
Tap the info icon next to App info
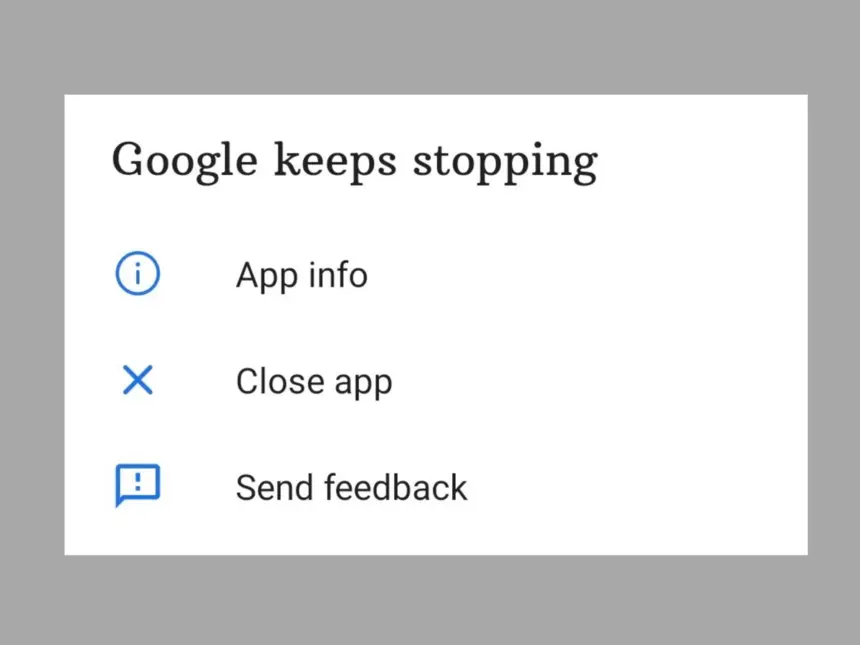(x=137, y=273)
